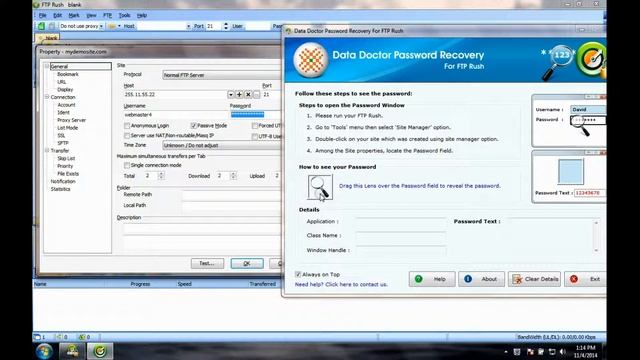This screenshot has width=640, height=360.
Task: Click the volume speaker tray icon
Action: click(x=563, y=351)
